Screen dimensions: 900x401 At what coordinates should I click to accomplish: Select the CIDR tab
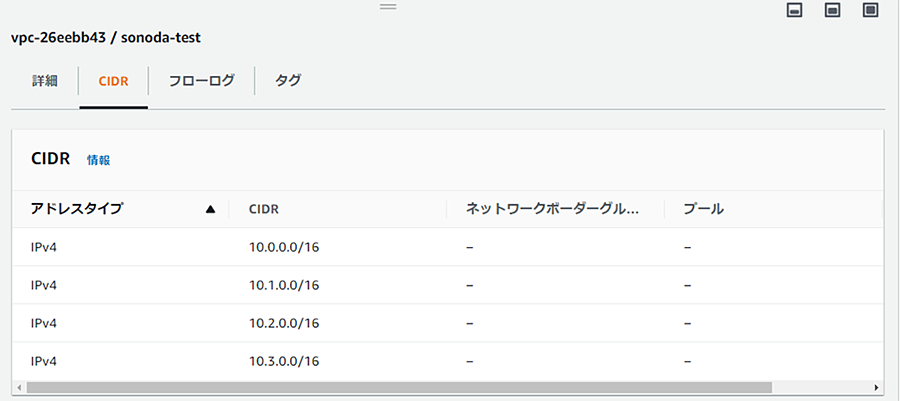point(114,81)
